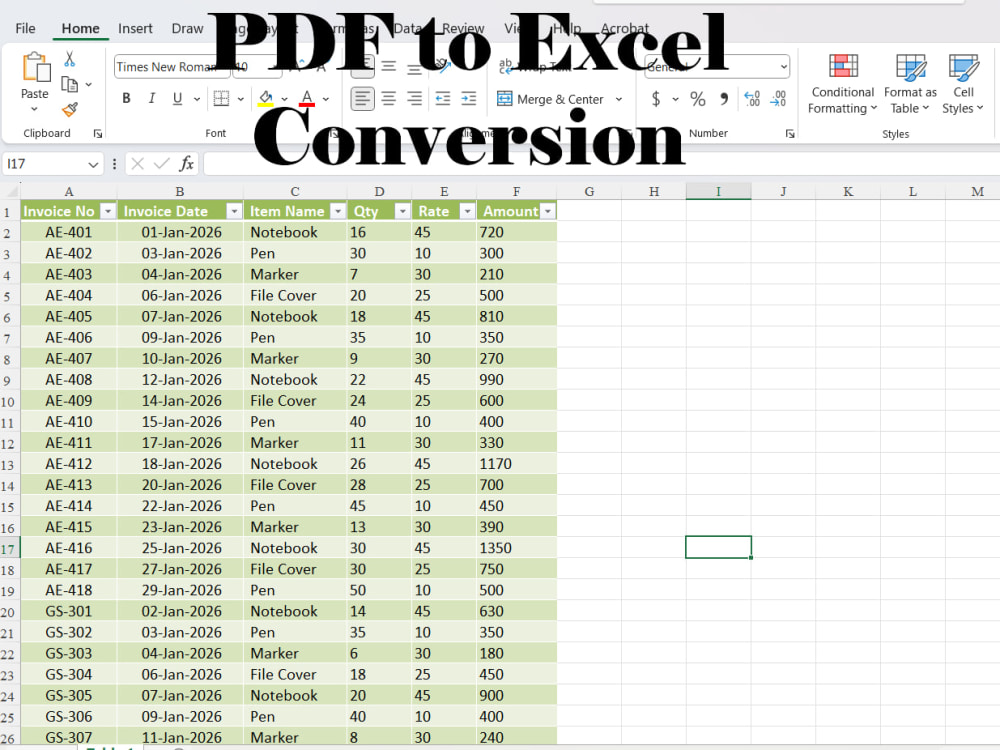Toggle Bold formatting

tap(126, 98)
